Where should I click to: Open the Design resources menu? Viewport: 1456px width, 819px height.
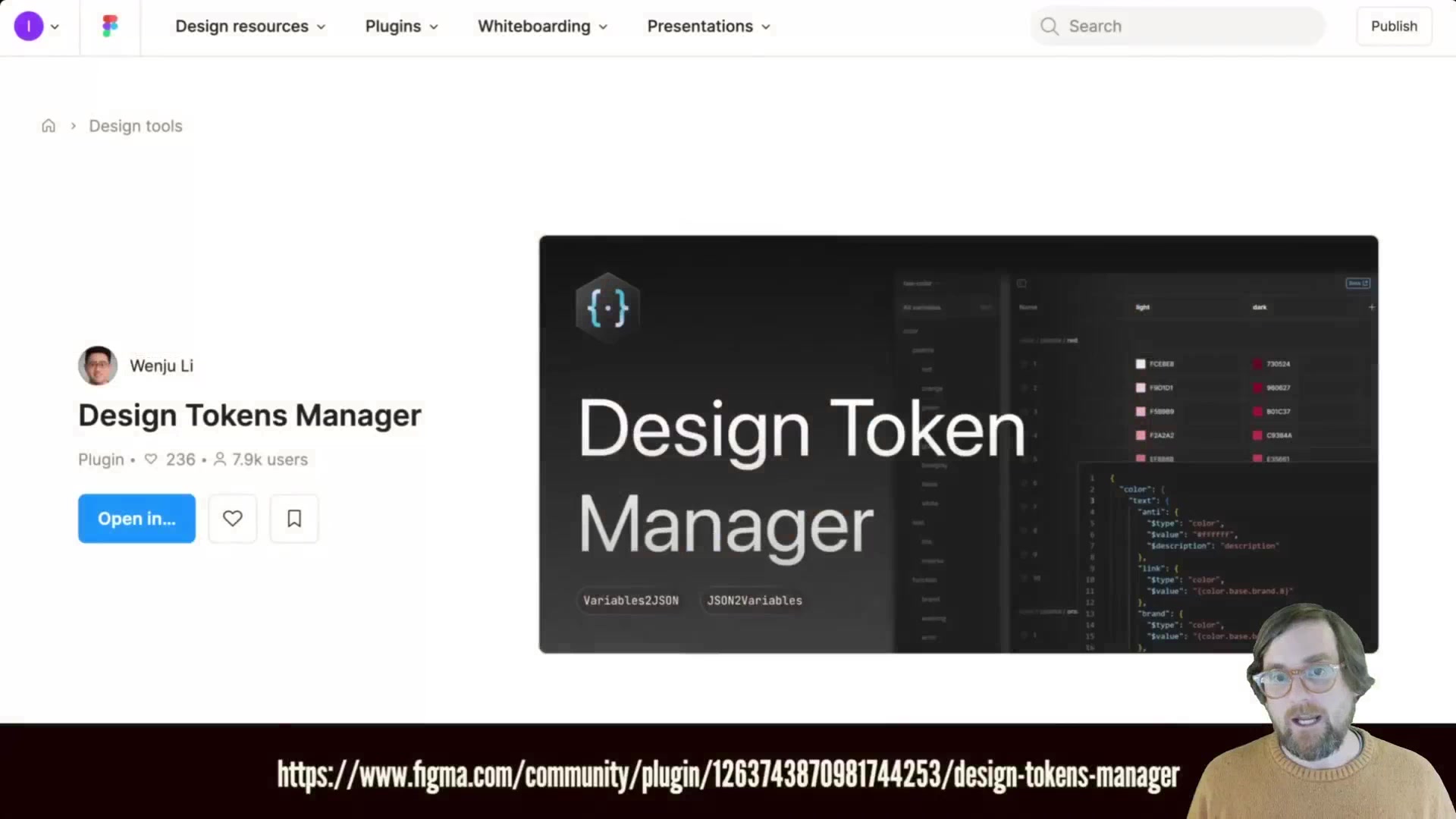(x=250, y=27)
